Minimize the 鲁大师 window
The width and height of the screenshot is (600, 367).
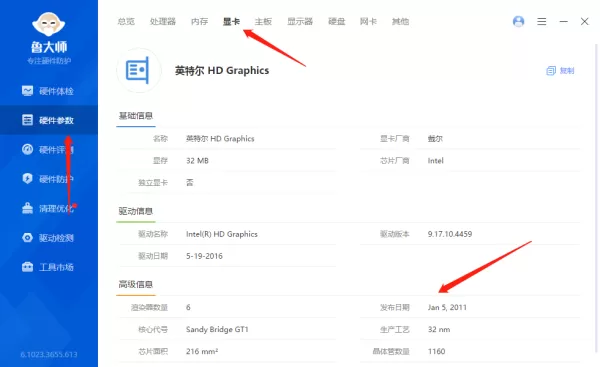pos(563,21)
